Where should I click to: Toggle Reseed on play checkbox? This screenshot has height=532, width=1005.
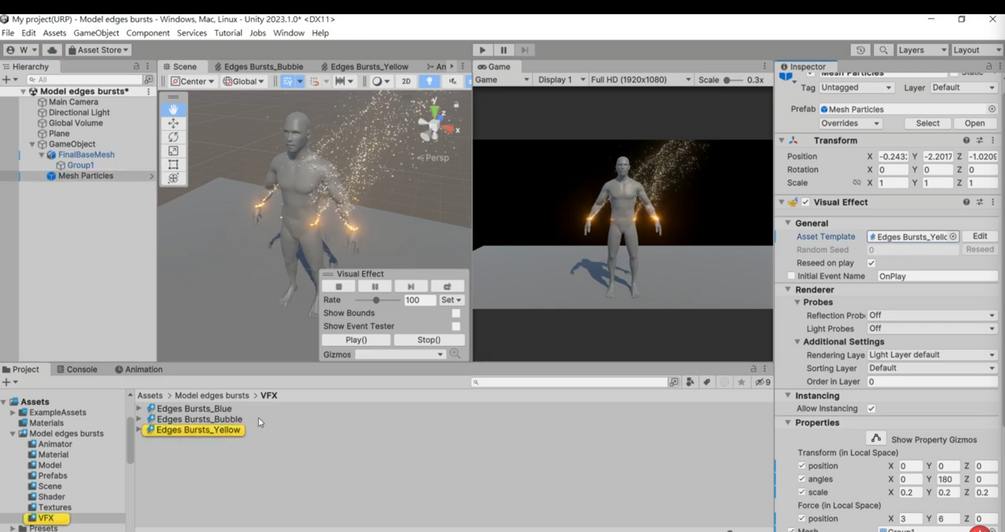point(871,263)
